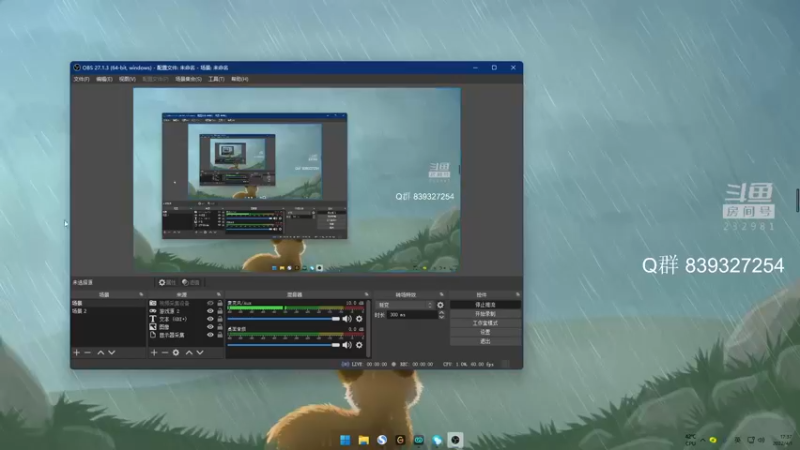Viewport: 800px width, 450px height.
Task: Select the 文本 (GDI+) source row
Action: click(x=186, y=319)
